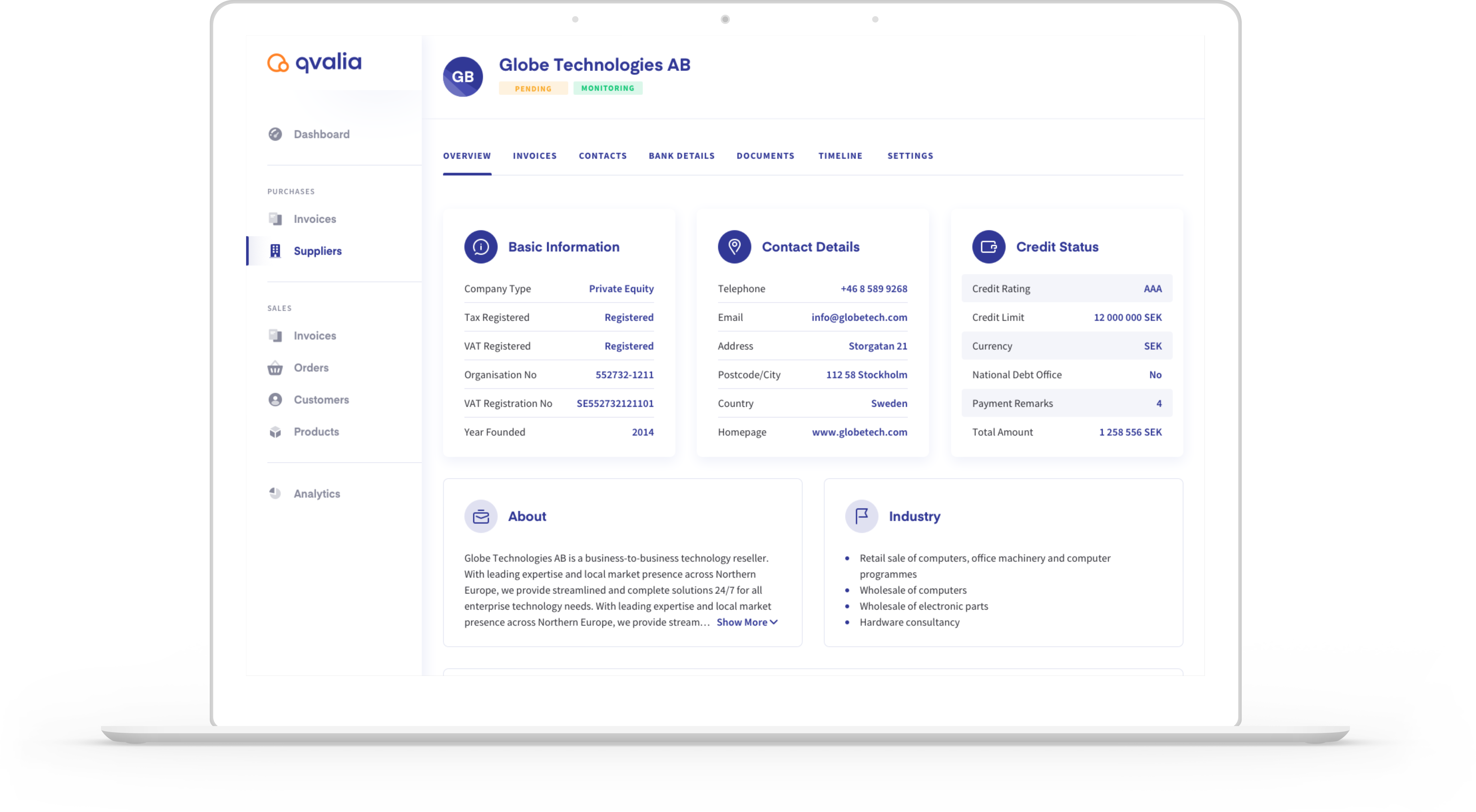Click the Credit Status wallet icon
This screenshot has width=1476, height=812.
[x=988, y=247]
